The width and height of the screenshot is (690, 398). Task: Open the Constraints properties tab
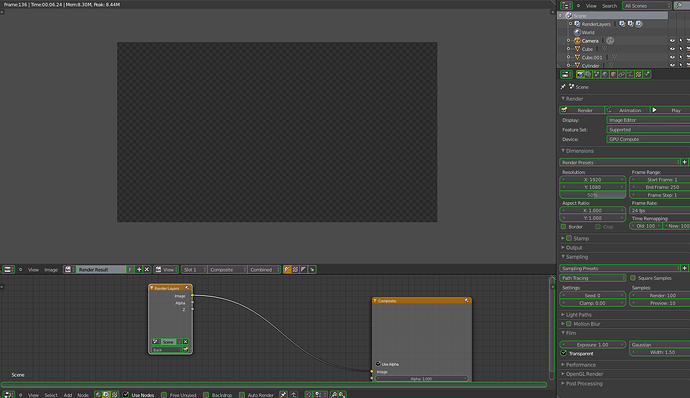coord(622,74)
